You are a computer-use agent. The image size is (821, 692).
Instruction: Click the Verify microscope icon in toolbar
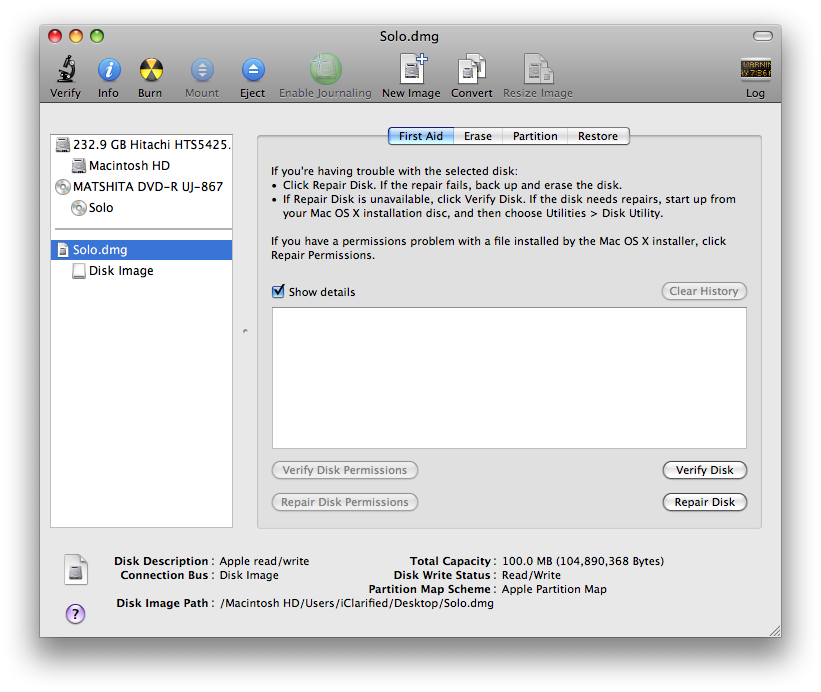[66, 71]
